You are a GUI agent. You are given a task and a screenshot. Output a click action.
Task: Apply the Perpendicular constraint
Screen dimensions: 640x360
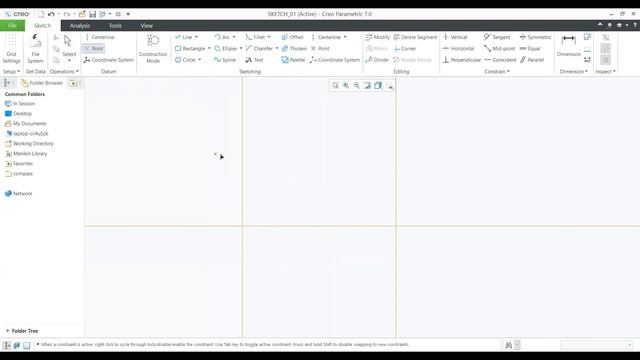click(462, 60)
